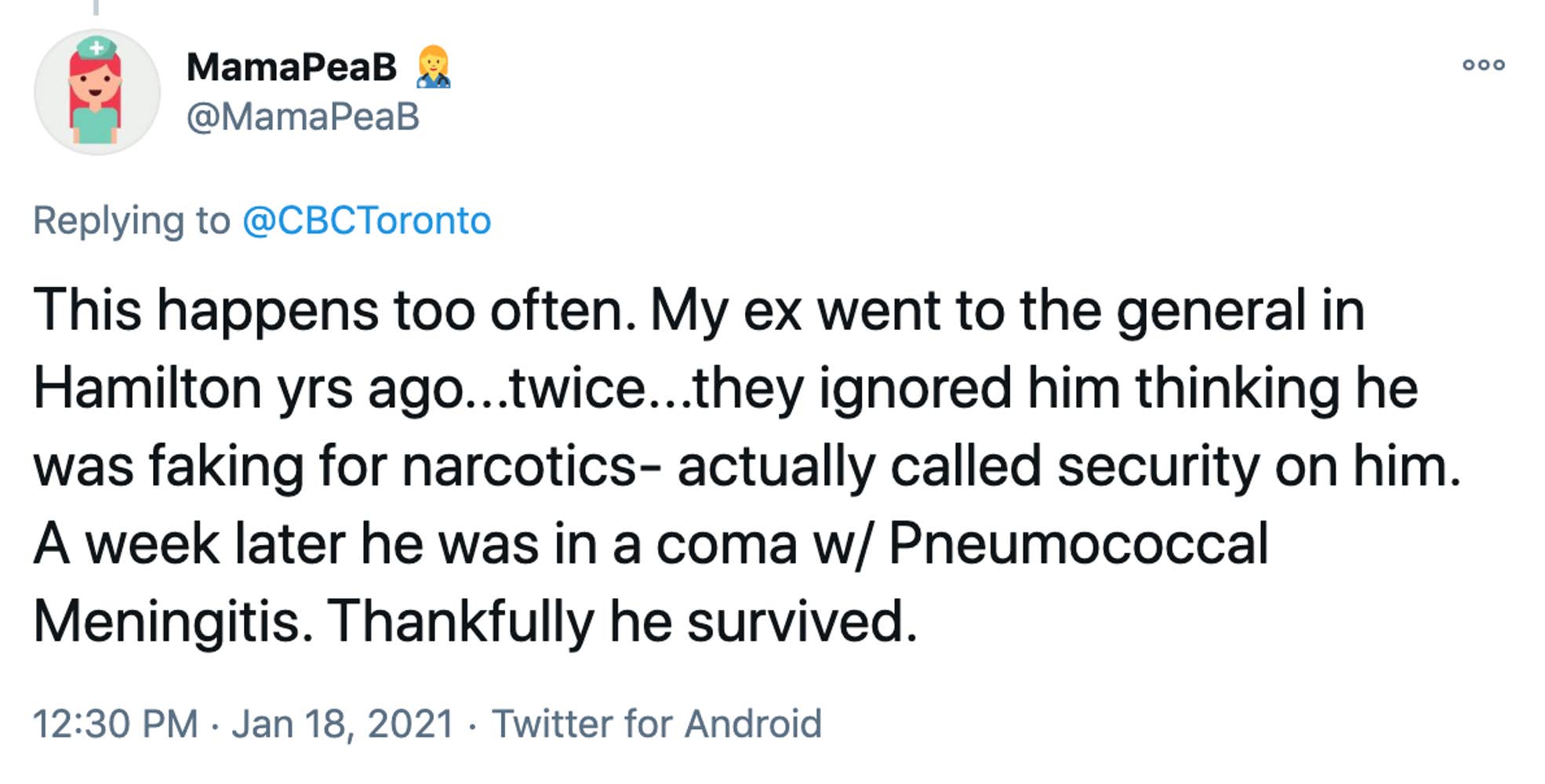Click the word 'Meningitis' in the tweet
Viewport: 1545px width, 784px height.
point(173,622)
